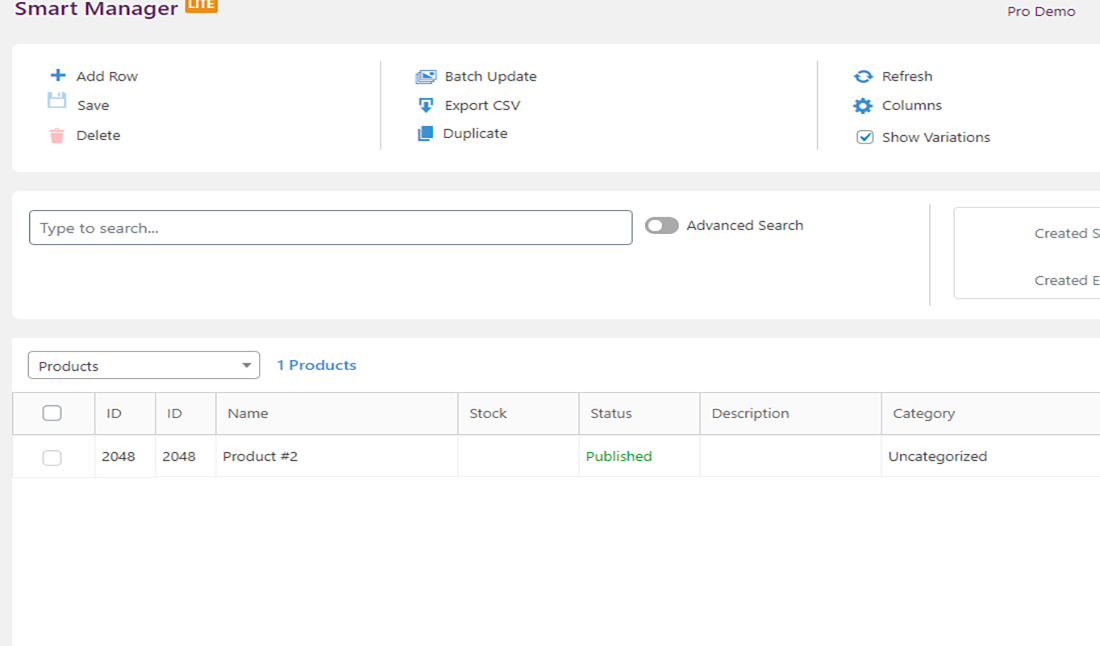Sort by the Name column header
The height and width of the screenshot is (646, 1100).
tap(248, 413)
